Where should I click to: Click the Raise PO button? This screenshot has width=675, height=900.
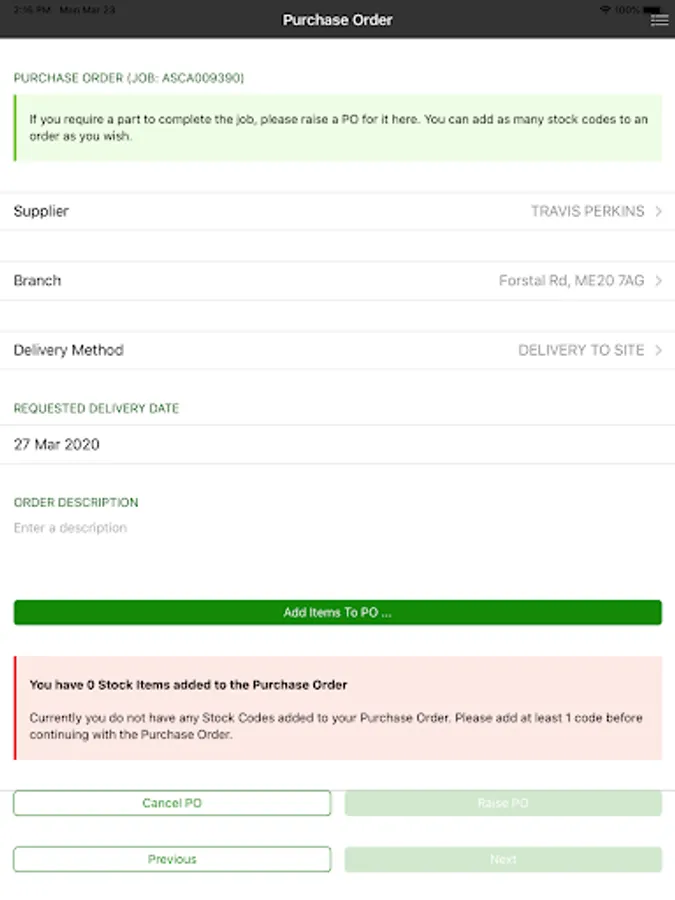pos(503,803)
